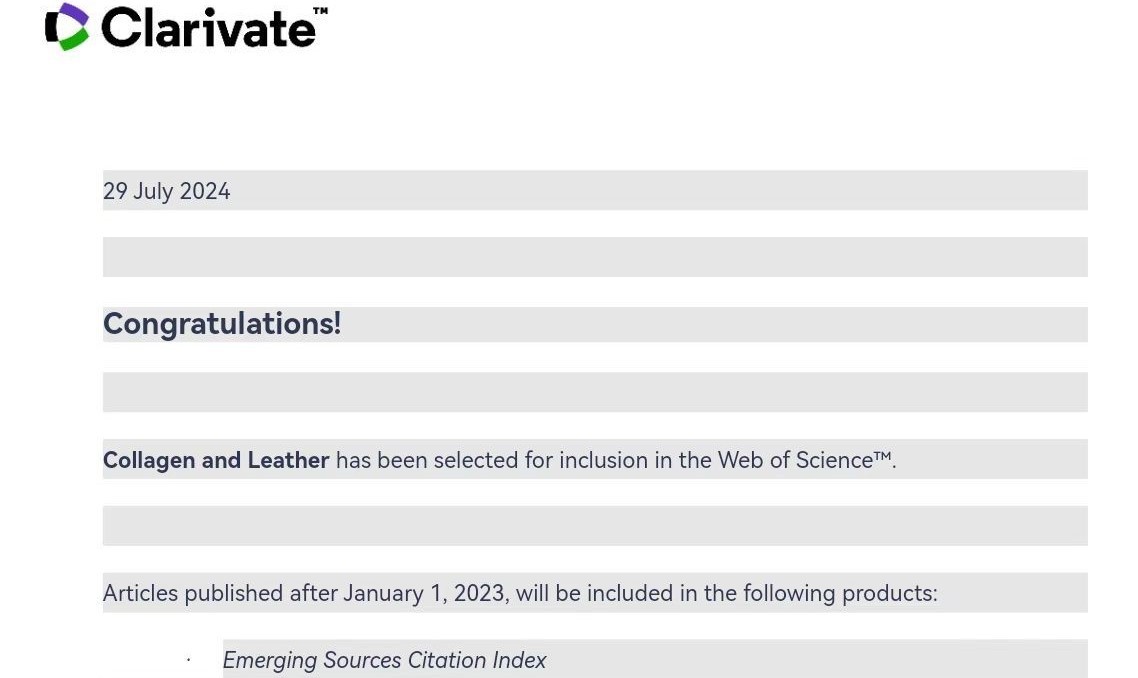Click the purple segment of the Clarivate logo

click(72, 14)
